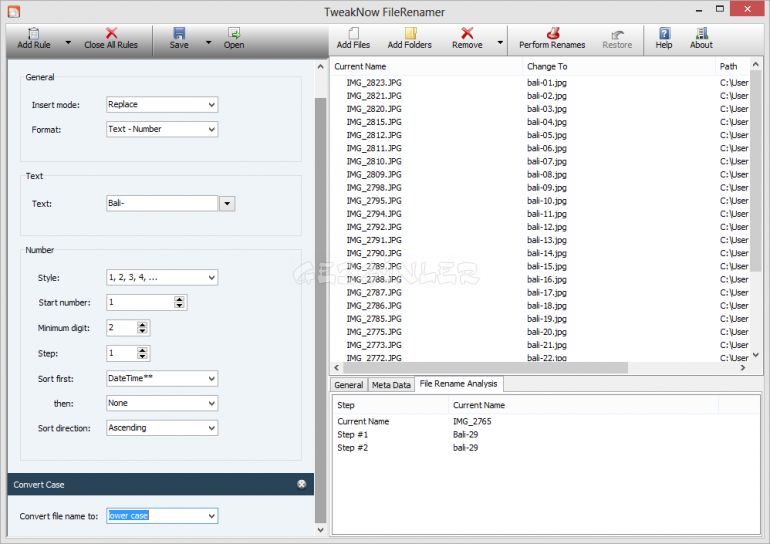Close the Convert Case rule
Screen dimensions: 770x544
pyautogui.click(x=302, y=485)
